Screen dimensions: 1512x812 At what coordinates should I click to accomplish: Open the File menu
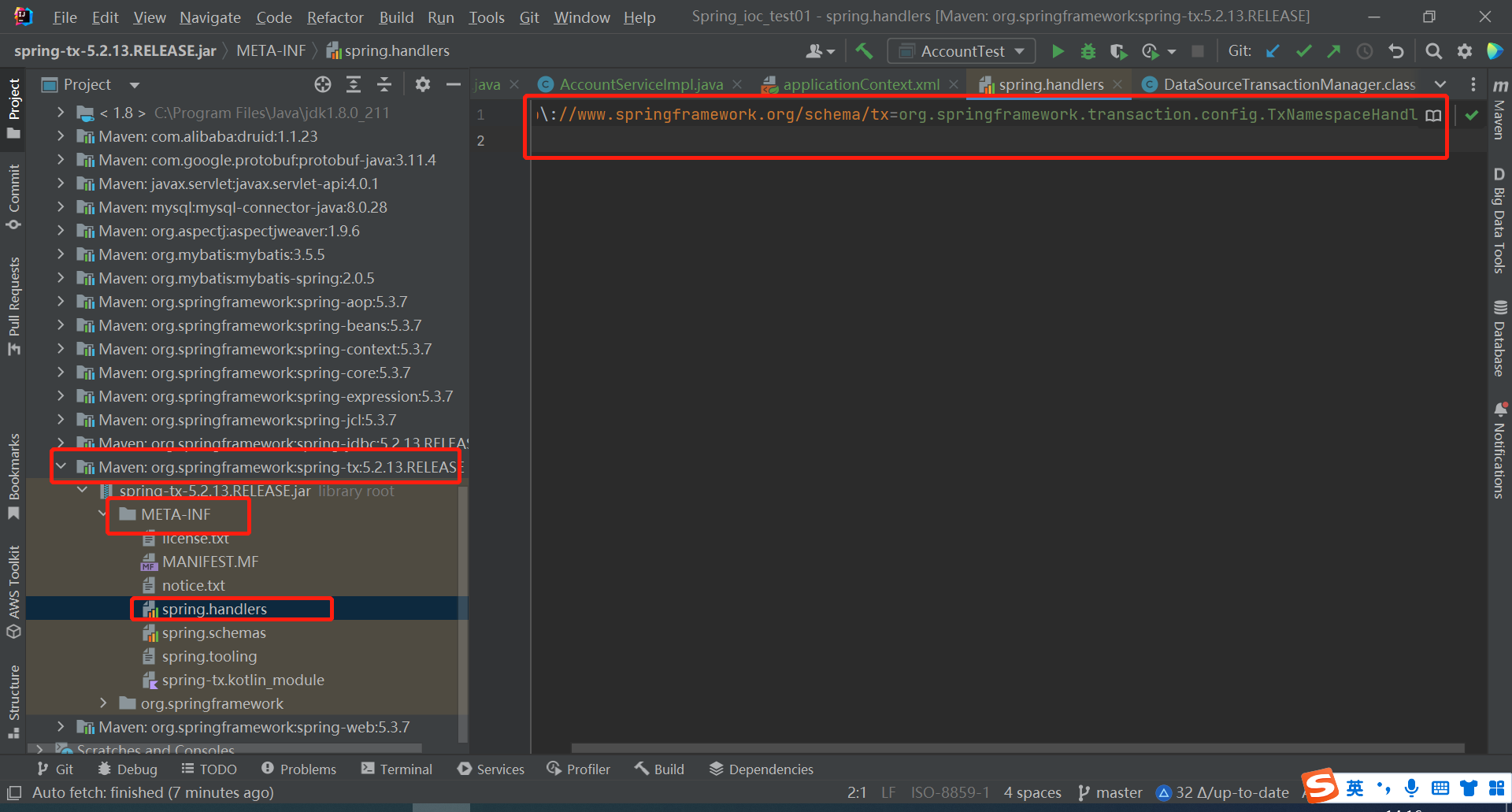(x=65, y=17)
